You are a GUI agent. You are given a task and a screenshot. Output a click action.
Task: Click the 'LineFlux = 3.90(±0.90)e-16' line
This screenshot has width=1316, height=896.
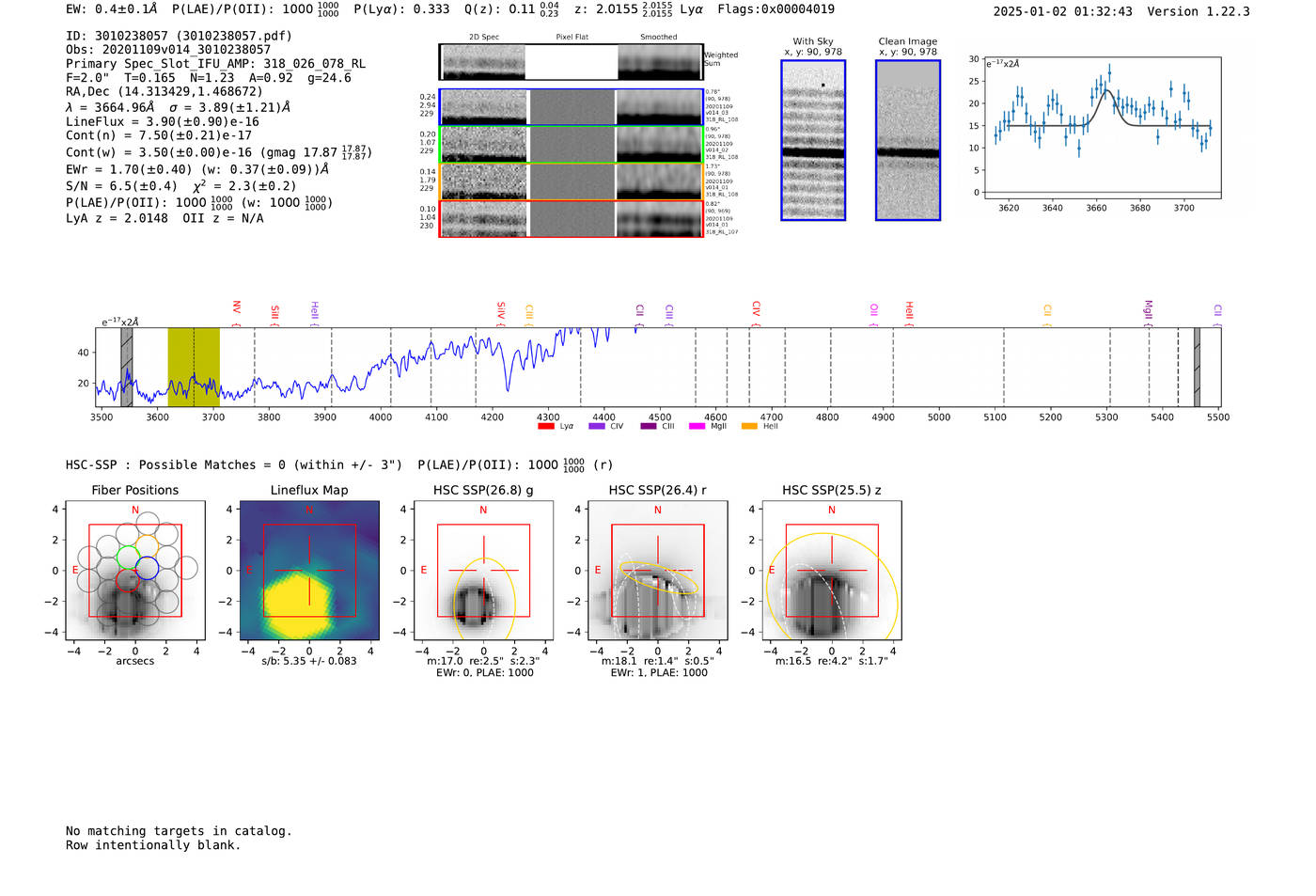[x=162, y=121]
